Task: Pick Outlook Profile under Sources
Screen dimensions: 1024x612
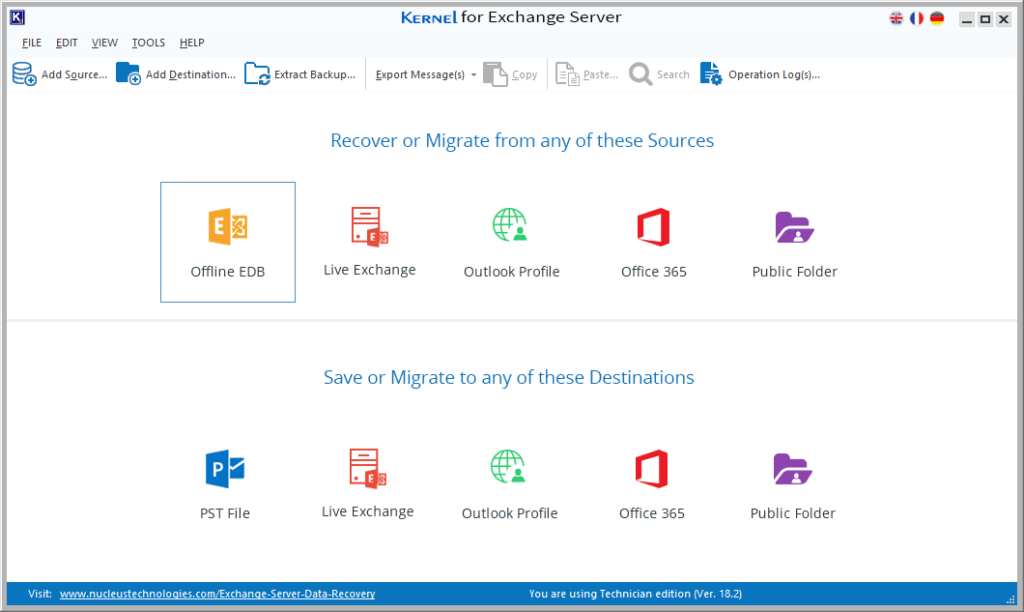Action: 511,242
